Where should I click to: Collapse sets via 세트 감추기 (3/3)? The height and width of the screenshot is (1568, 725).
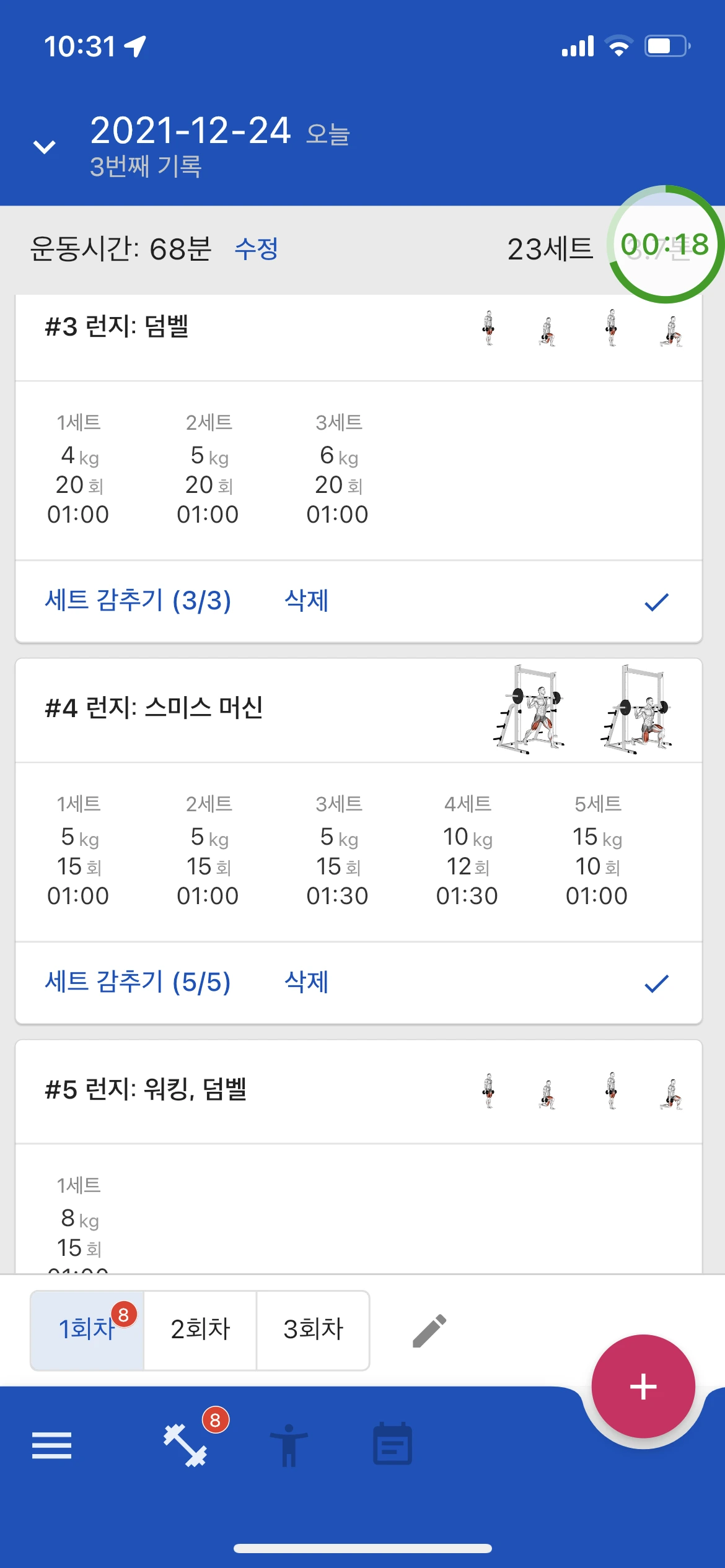tap(138, 601)
